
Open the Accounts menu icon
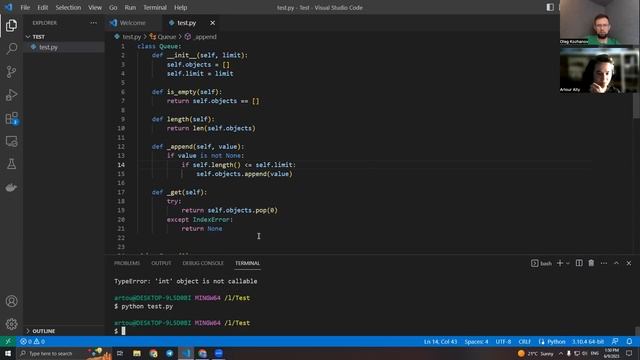coord(11,301)
